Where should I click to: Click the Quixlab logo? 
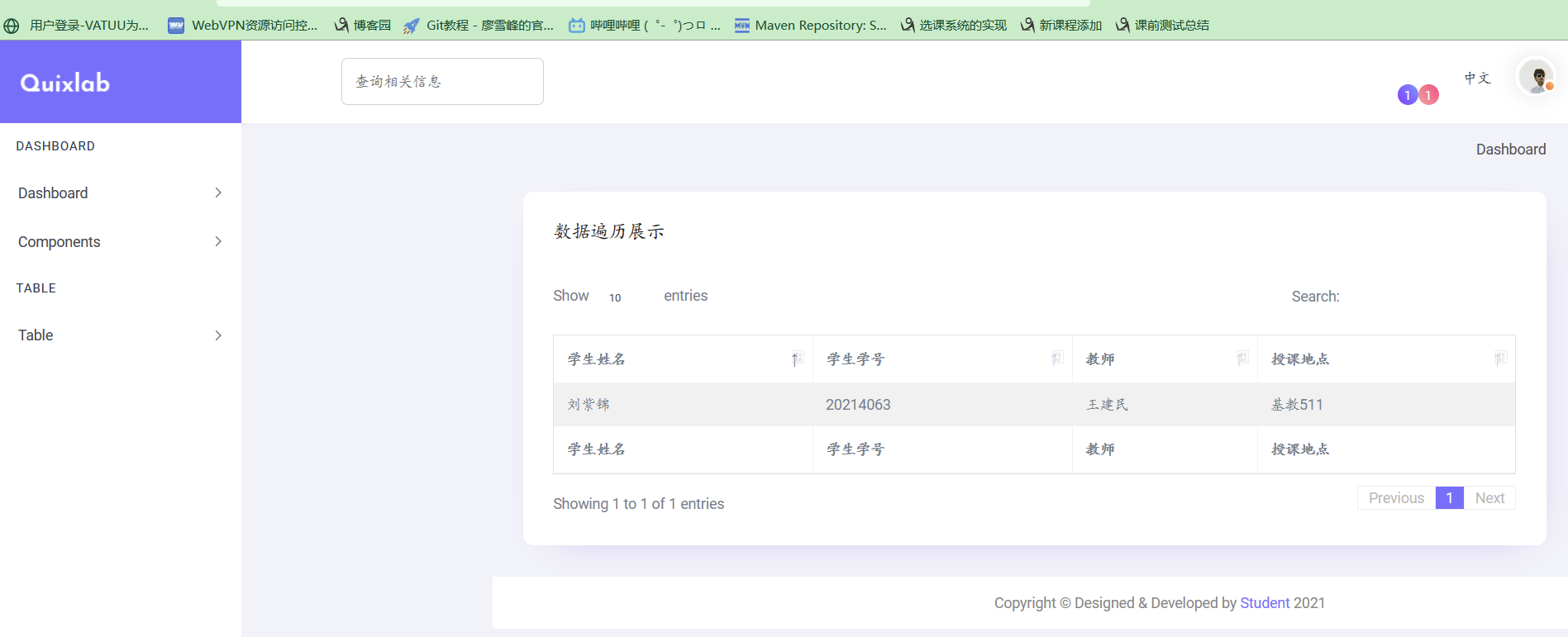pyautogui.click(x=65, y=83)
